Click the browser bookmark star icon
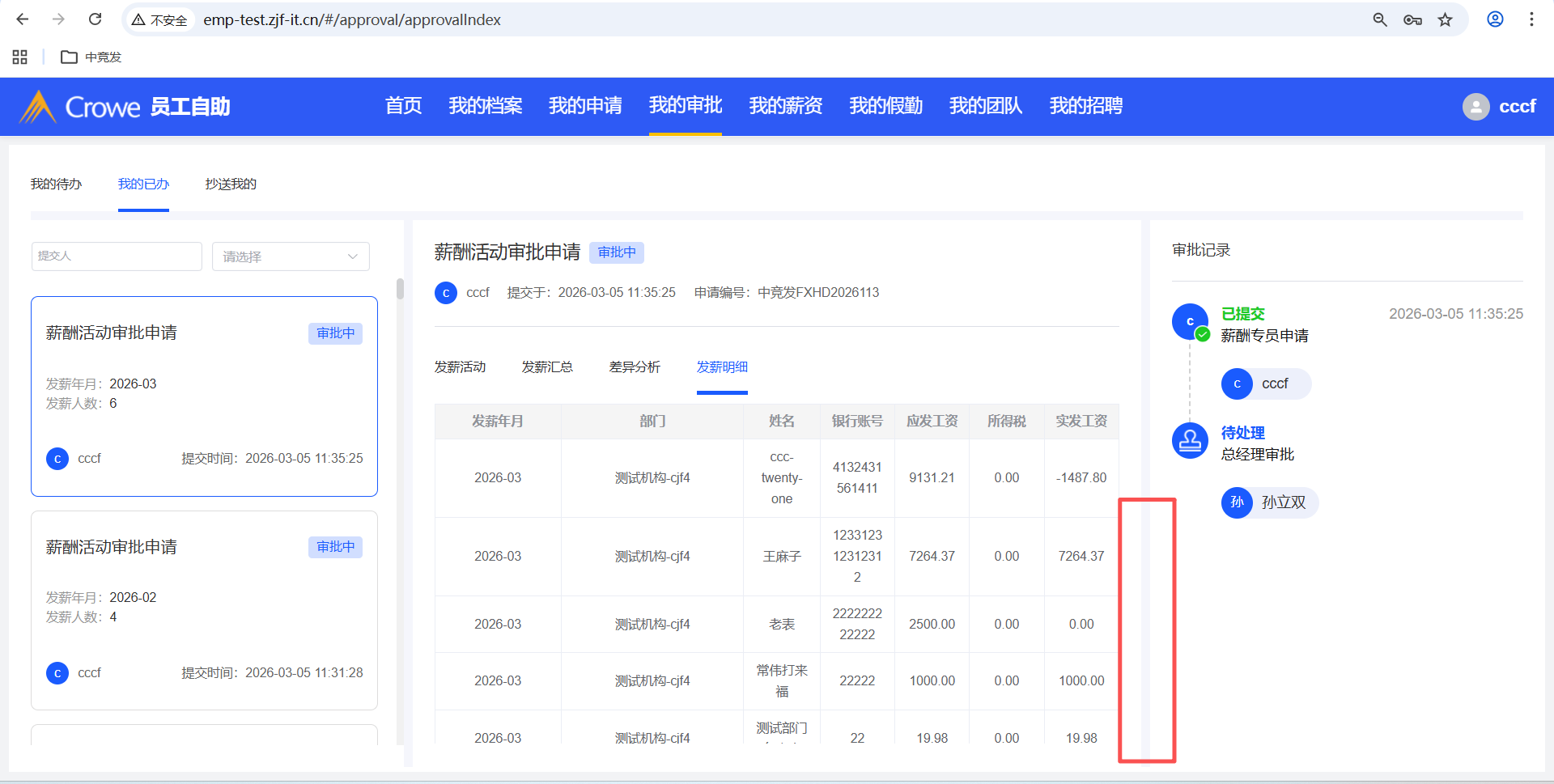The image size is (1554, 784). [1445, 20]
